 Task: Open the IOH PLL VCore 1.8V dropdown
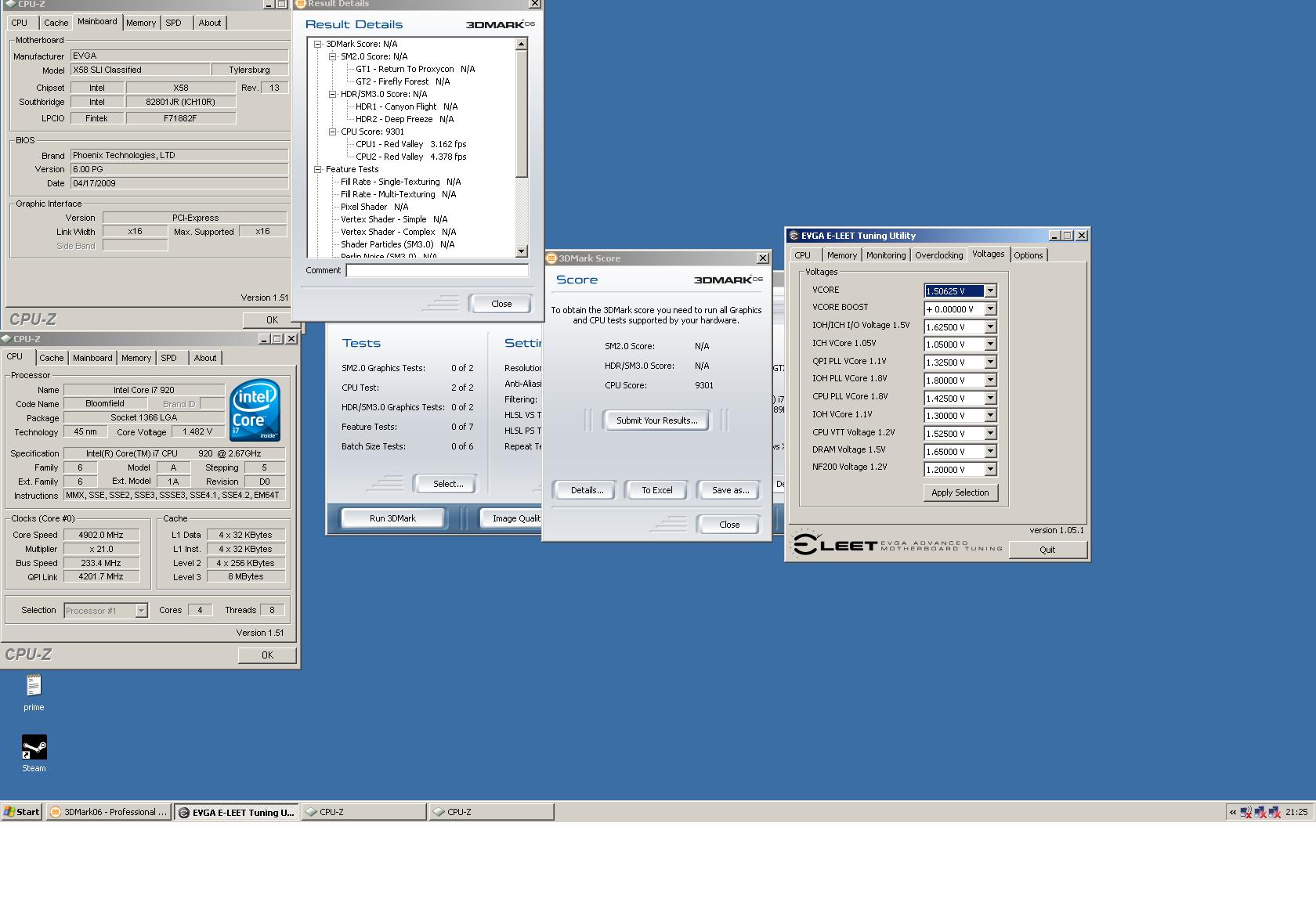pos(990,381)
